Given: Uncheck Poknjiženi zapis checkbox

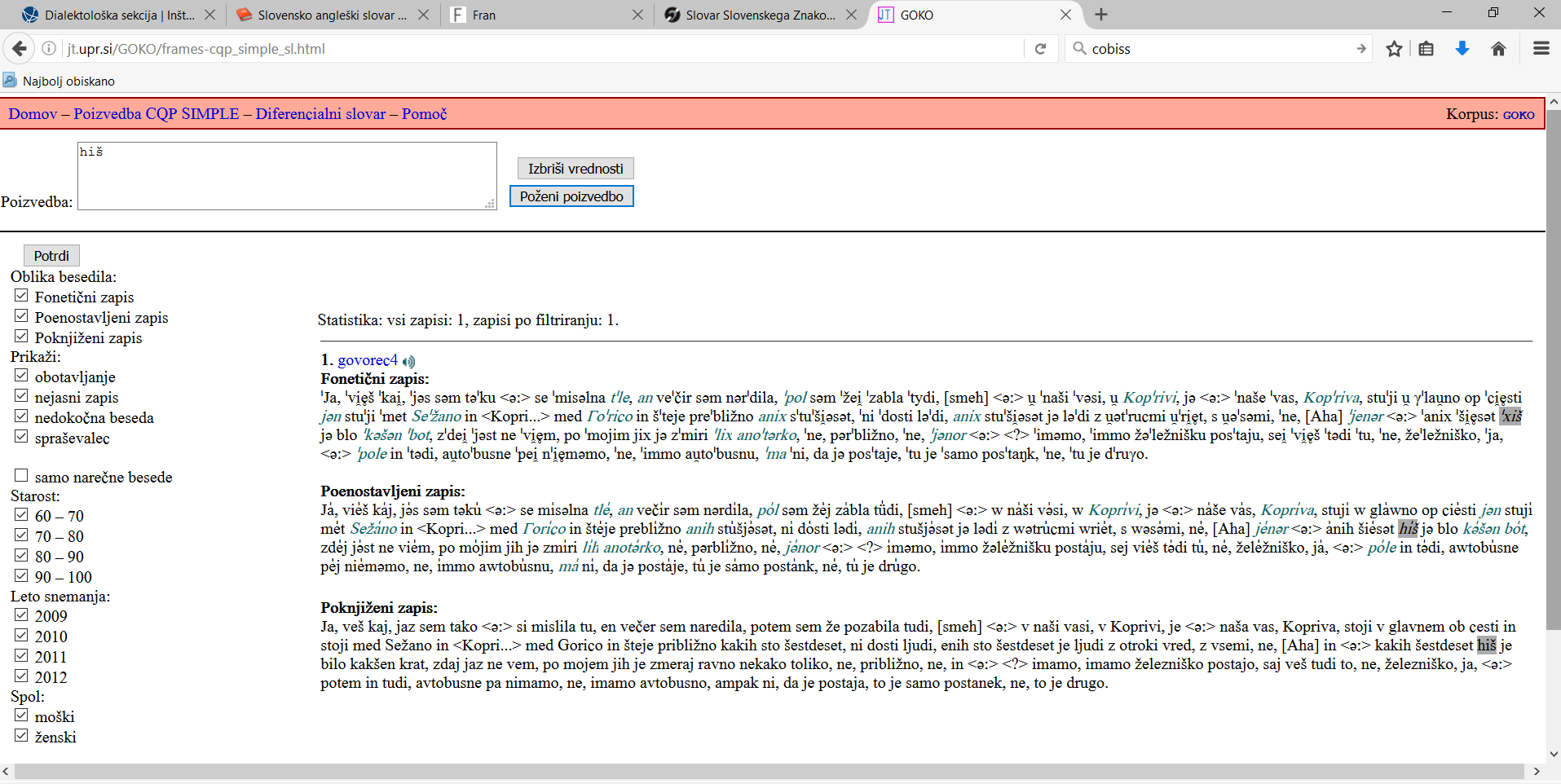Looking at the screenshot, I should pos(21,337).
